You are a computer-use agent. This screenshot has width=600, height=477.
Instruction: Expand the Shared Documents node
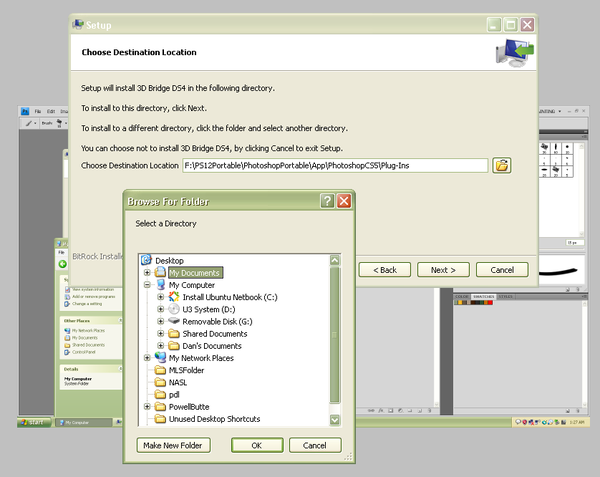coord(161,334)
